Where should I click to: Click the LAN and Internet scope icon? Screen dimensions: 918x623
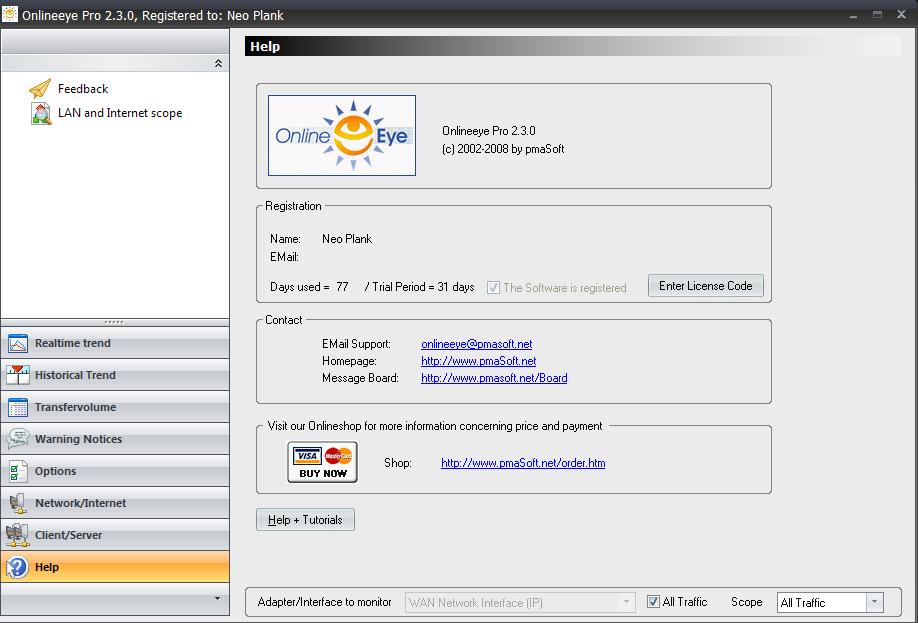[40, 113]
